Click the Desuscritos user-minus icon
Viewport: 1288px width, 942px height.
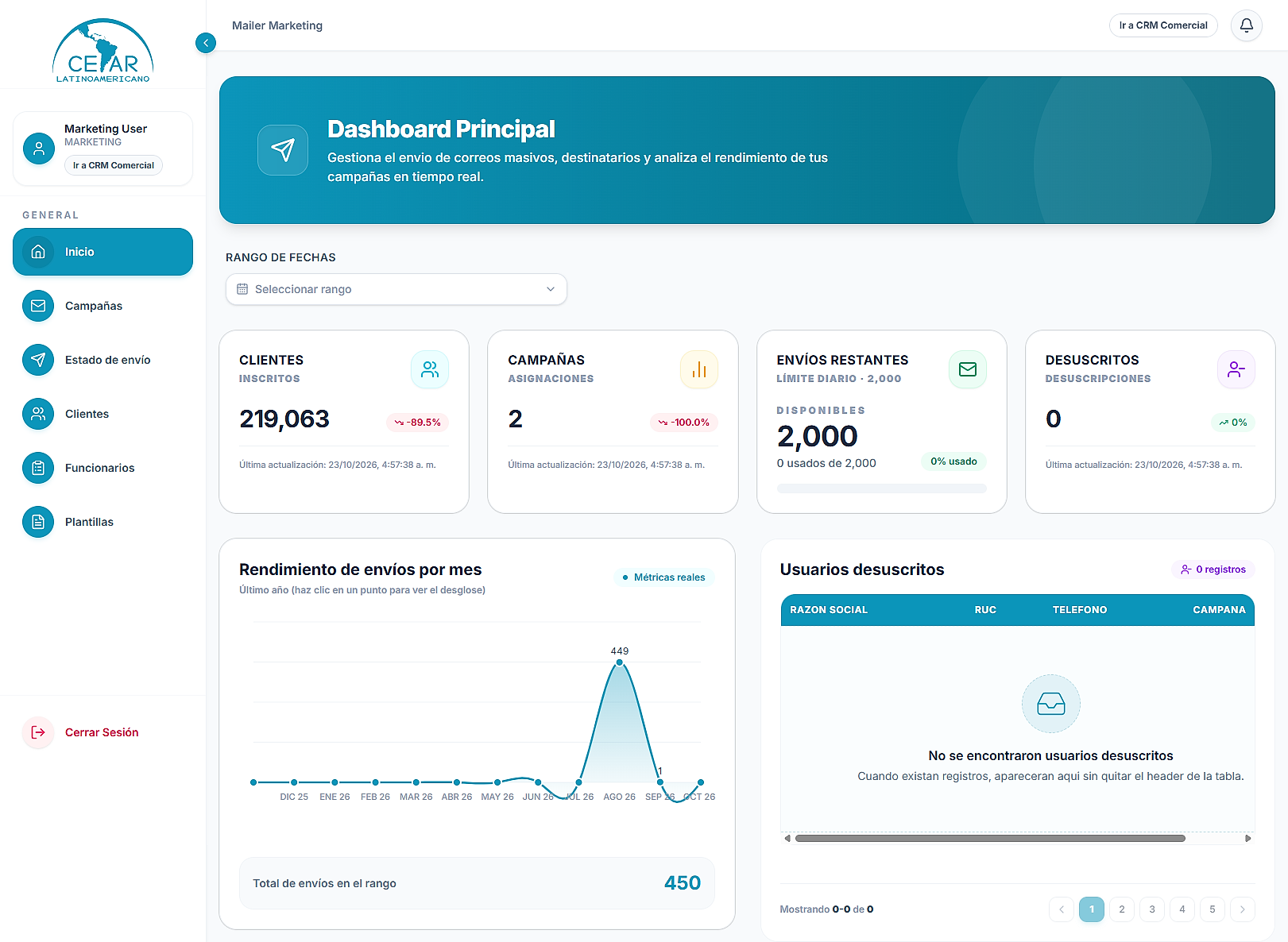pyautogui.click(x=1236, y=369)
